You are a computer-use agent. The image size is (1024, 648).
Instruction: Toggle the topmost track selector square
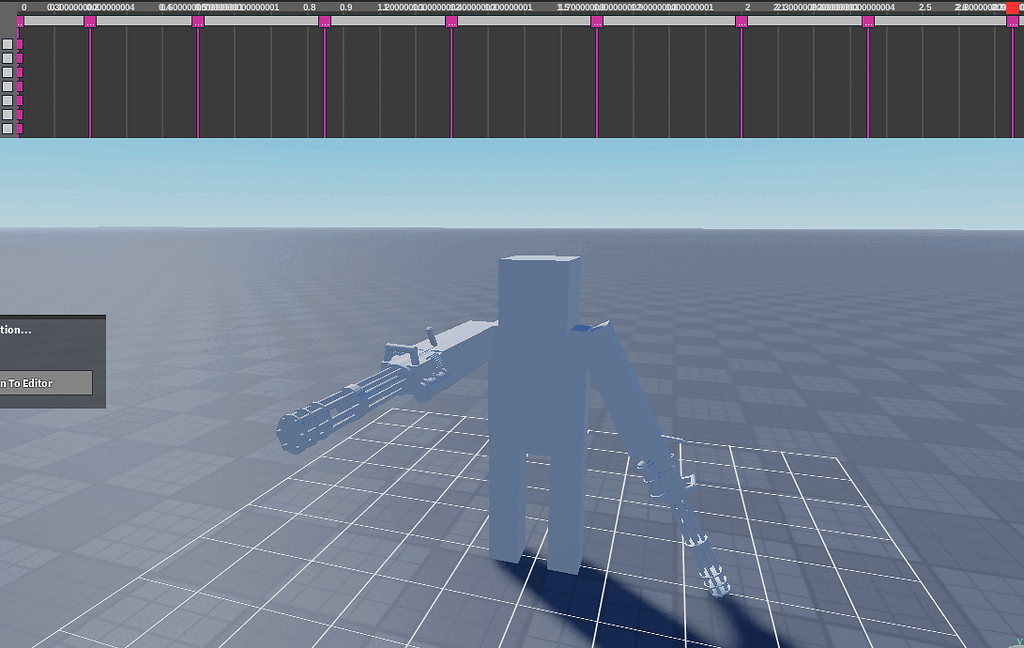pos(7,44)
